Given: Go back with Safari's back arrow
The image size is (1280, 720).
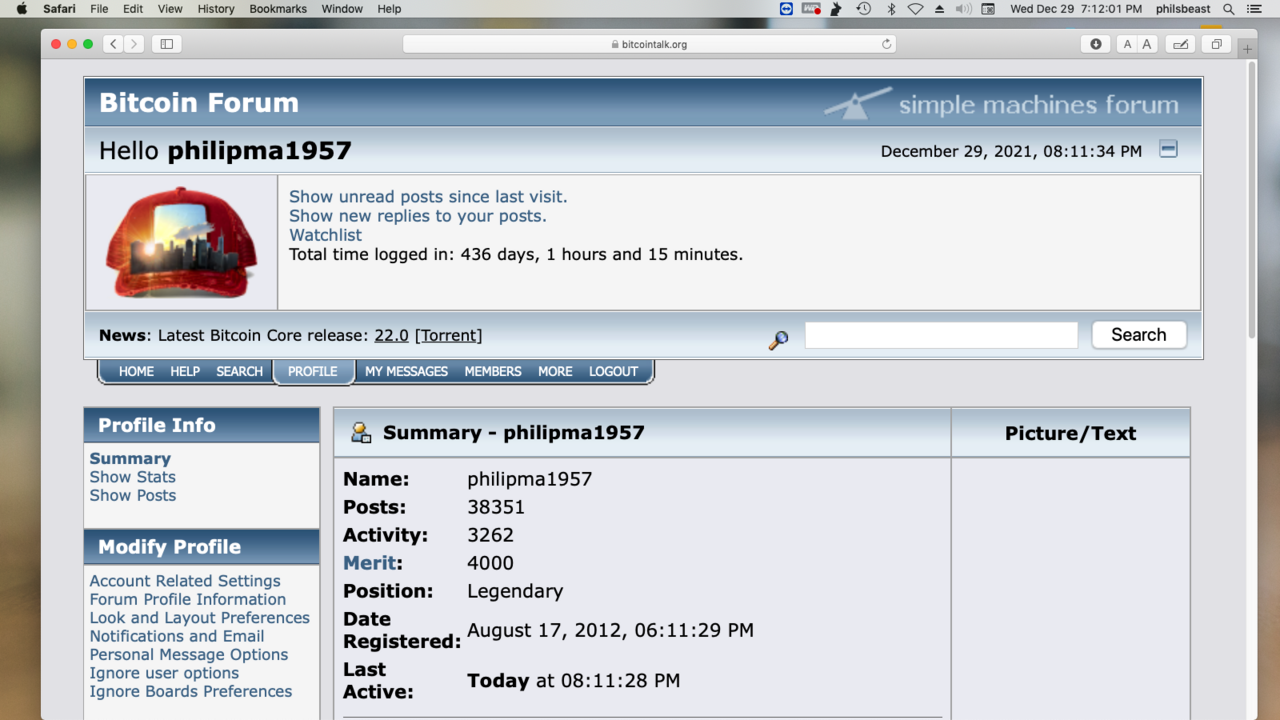Looking at the screenshot, I should pyautogui.click(x=113, y=44).
